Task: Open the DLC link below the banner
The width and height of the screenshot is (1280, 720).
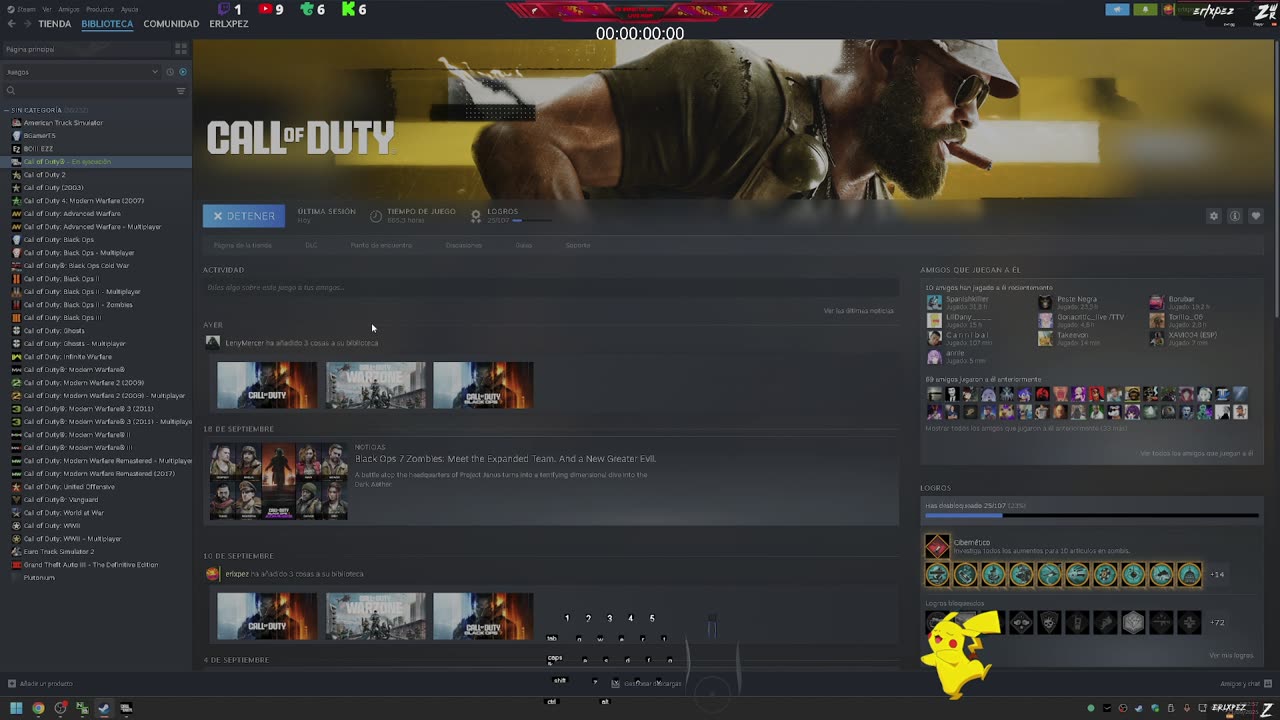Action: point(311,245)
